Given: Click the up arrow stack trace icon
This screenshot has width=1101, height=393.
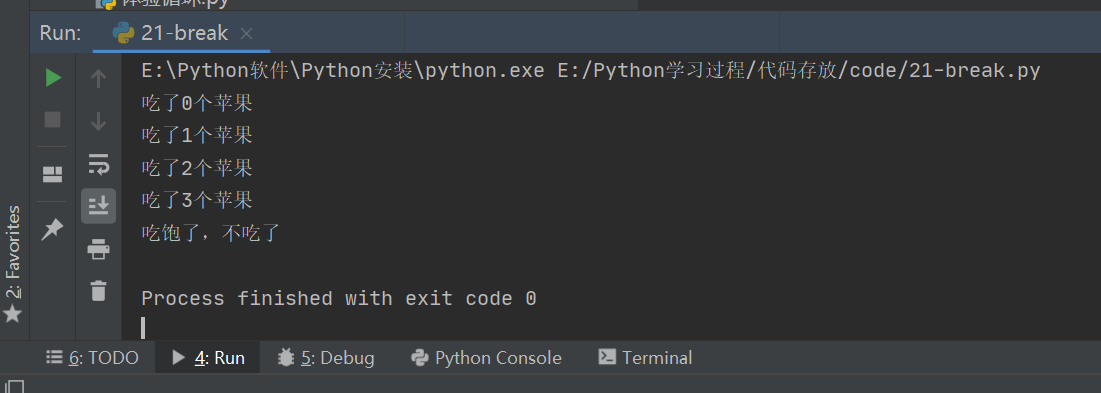Looking at the screenshot, I should coord(98,79).
